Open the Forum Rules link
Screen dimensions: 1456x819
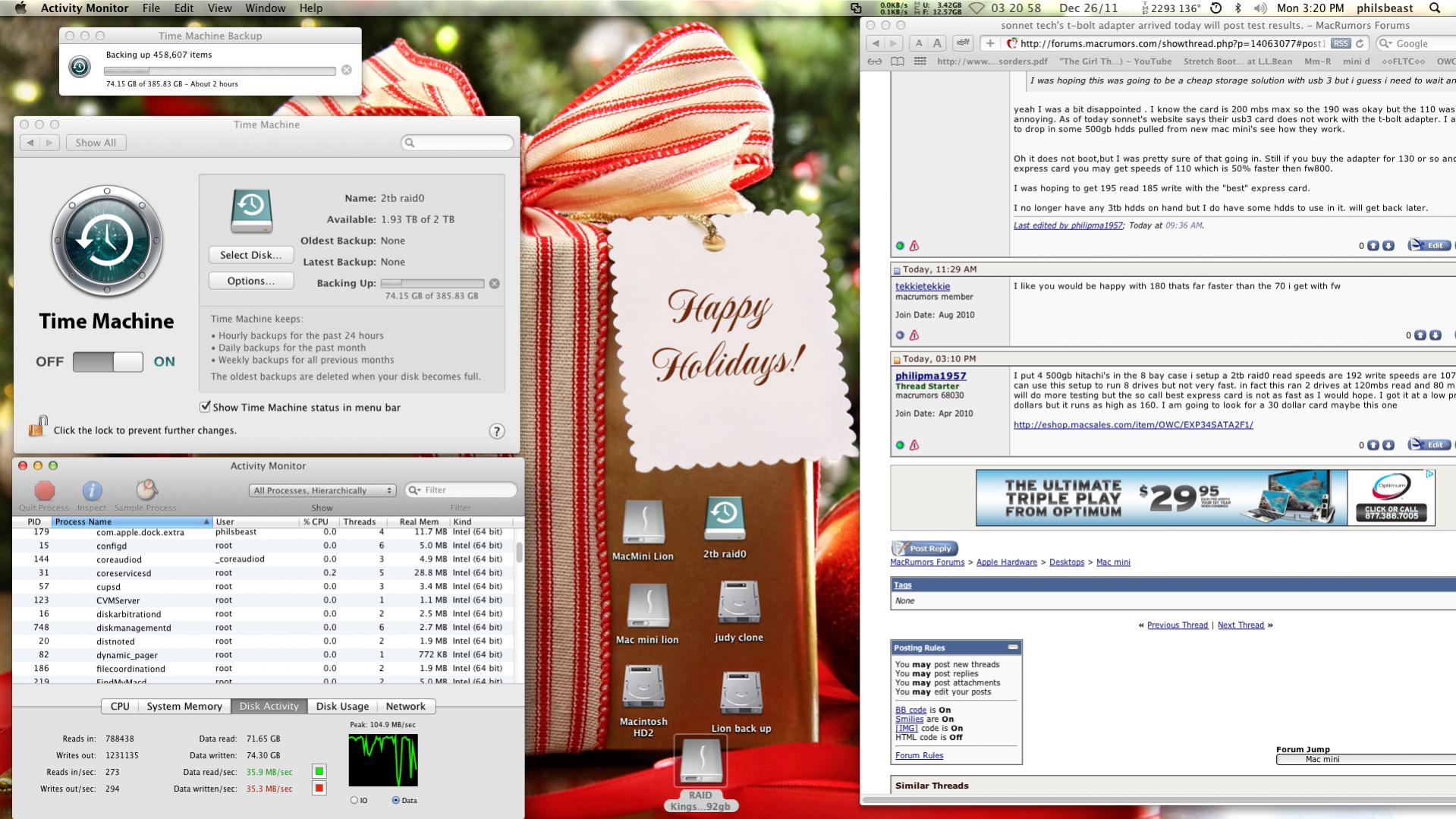[x=920, y=755]
